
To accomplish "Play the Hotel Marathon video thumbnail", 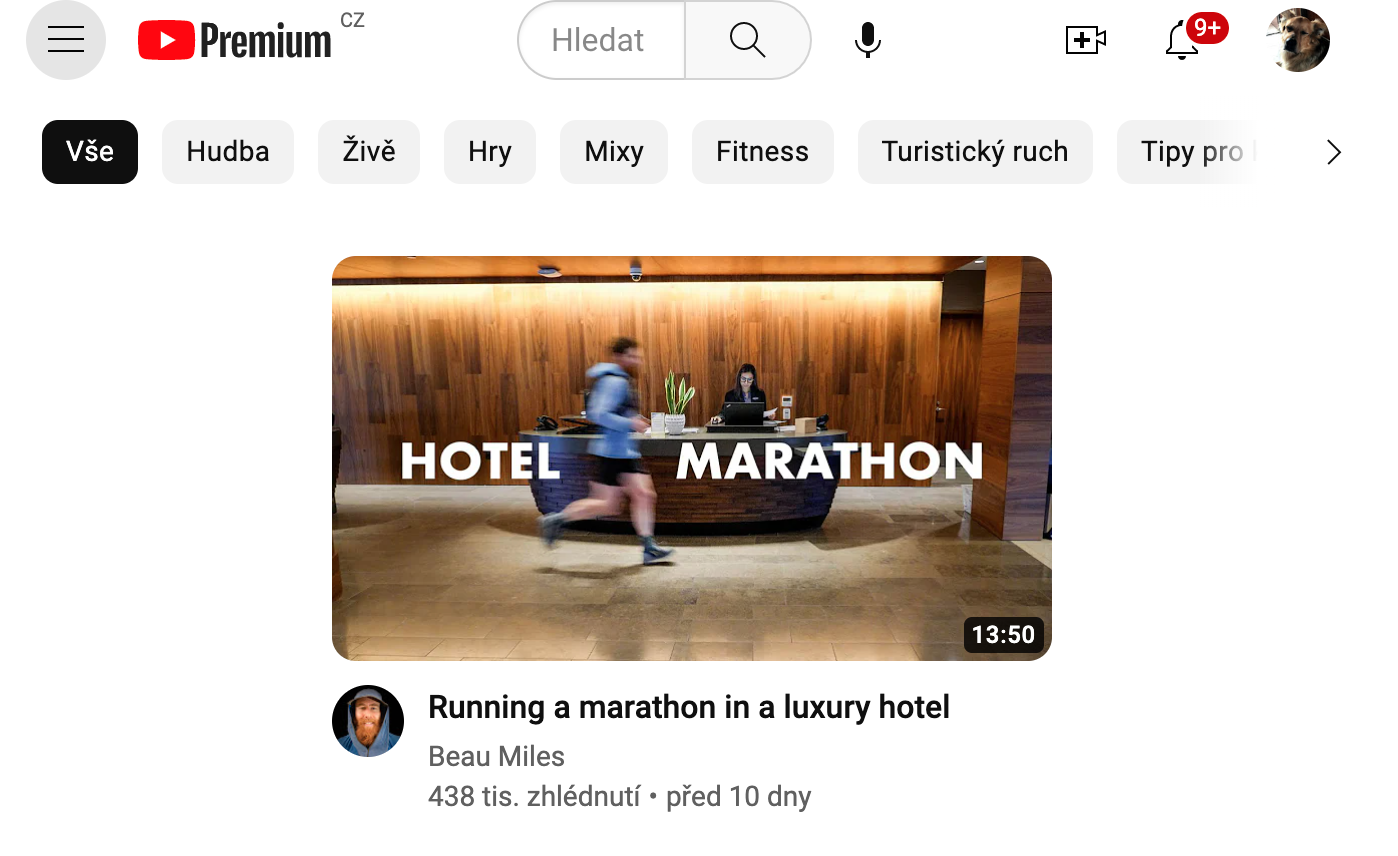I will click(692, 458).
